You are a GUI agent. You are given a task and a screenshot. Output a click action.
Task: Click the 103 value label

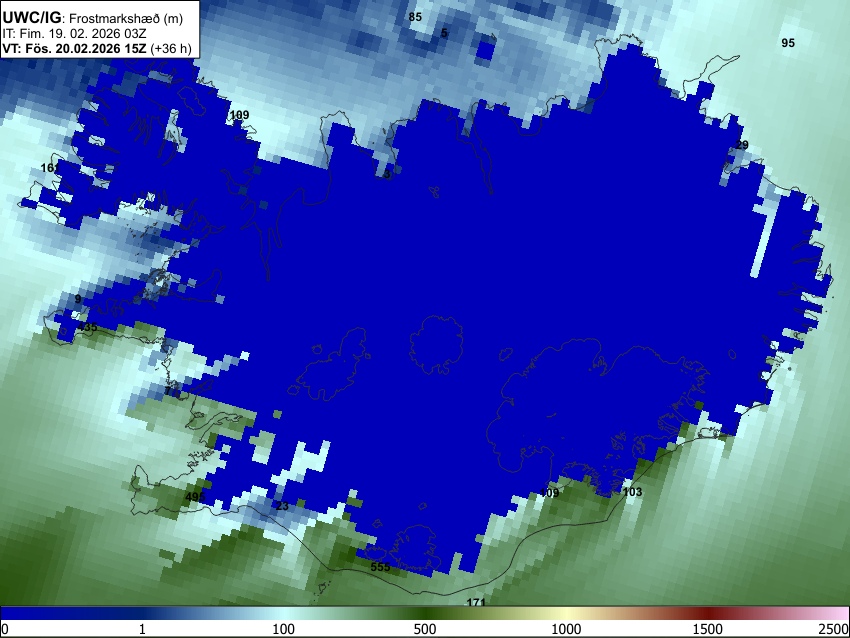(x=632, y=492)
